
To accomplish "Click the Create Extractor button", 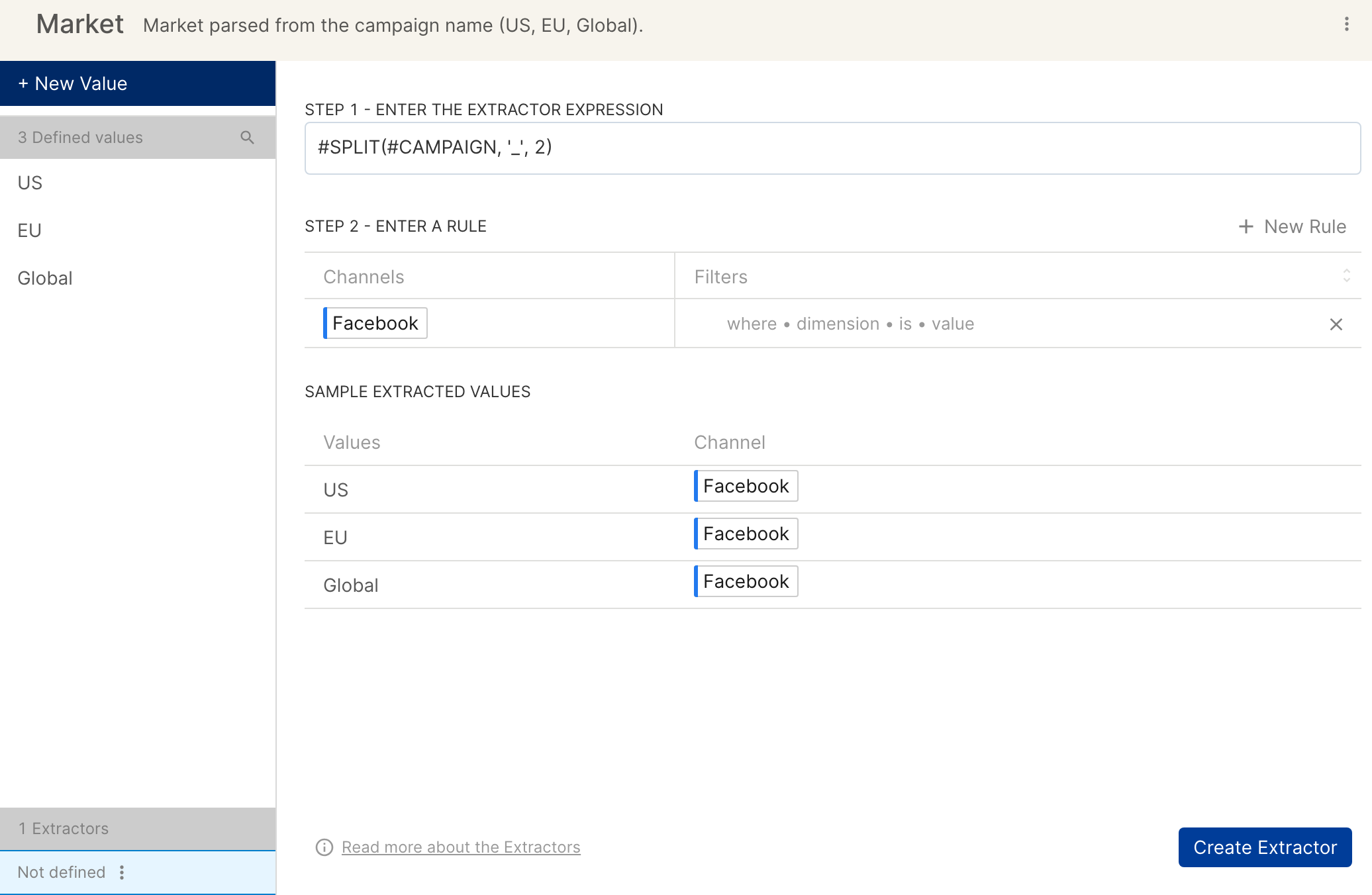I will pyautogui.click(x=1265, y=847).
